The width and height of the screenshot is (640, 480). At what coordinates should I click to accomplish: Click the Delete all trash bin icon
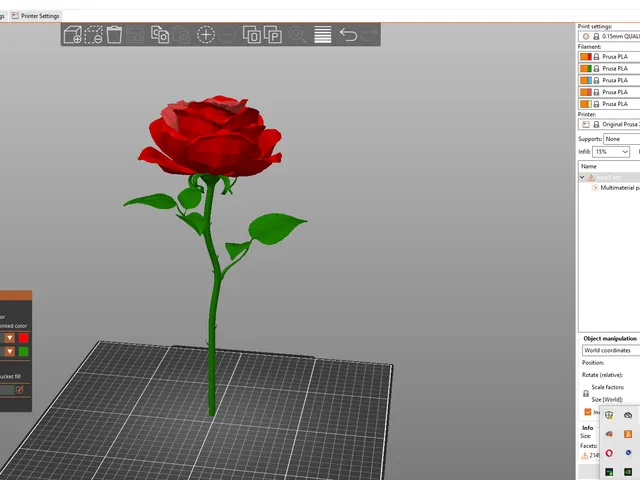(x=114, y=35)
